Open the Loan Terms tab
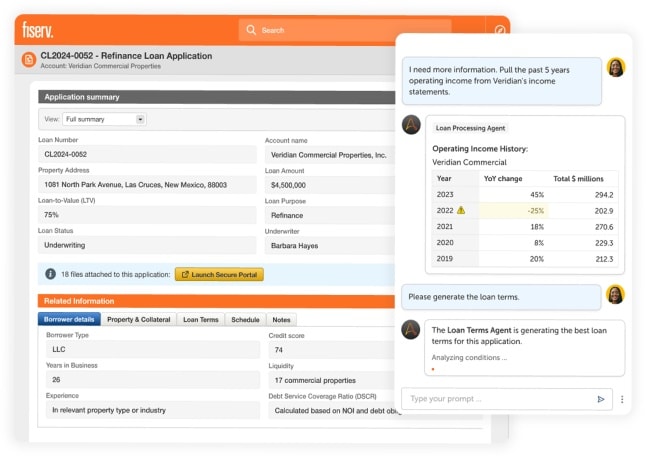 click(x=200, y=320)
